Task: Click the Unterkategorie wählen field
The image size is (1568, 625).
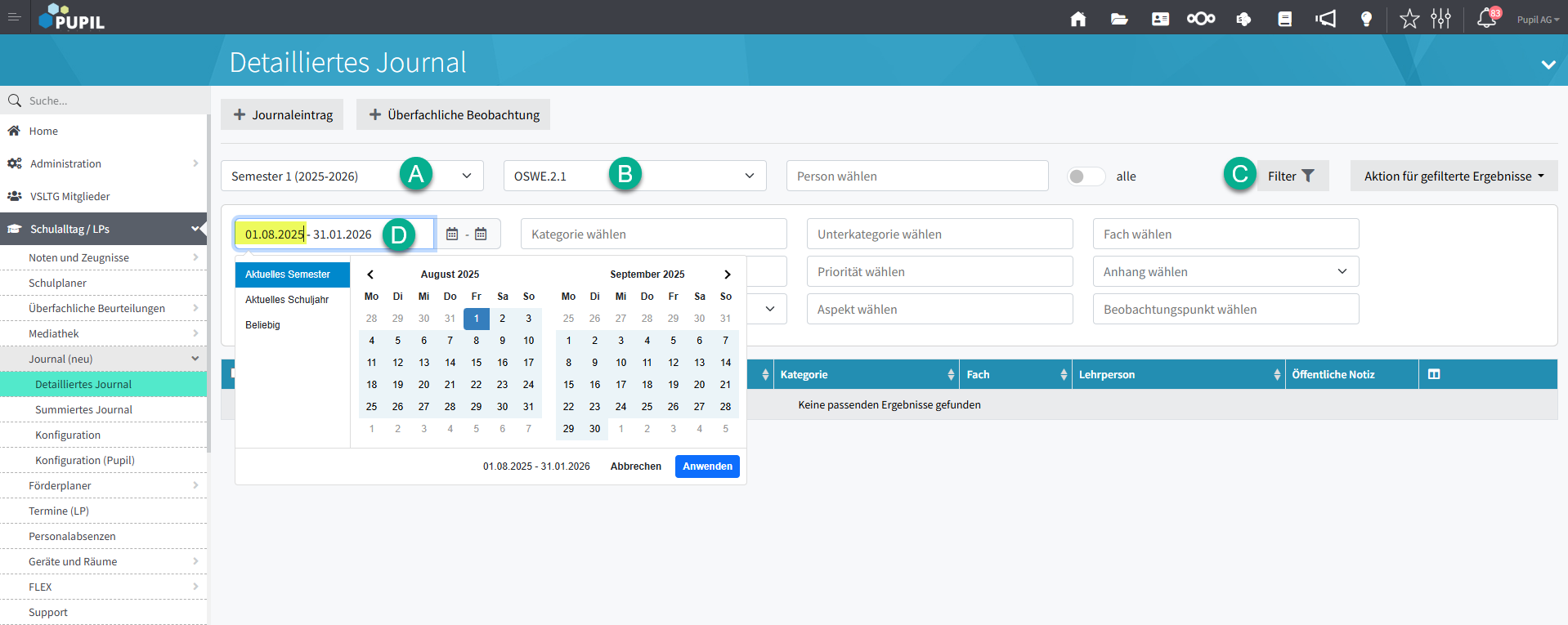Action: [x=940, y=234]
